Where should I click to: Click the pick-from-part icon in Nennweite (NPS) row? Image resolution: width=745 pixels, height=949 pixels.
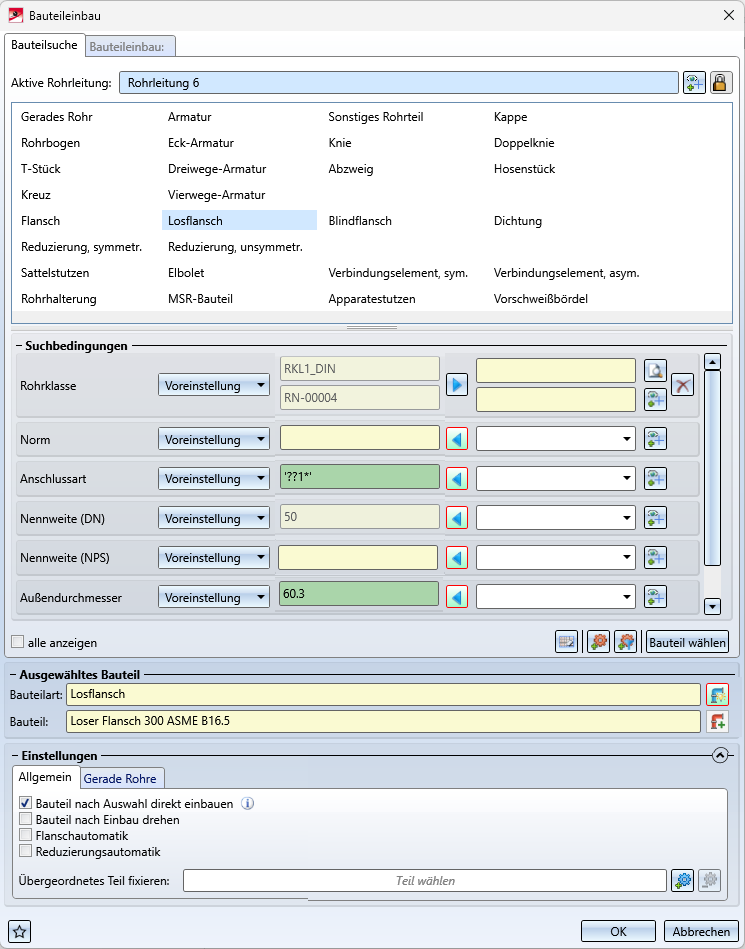[x=655, y=558]
